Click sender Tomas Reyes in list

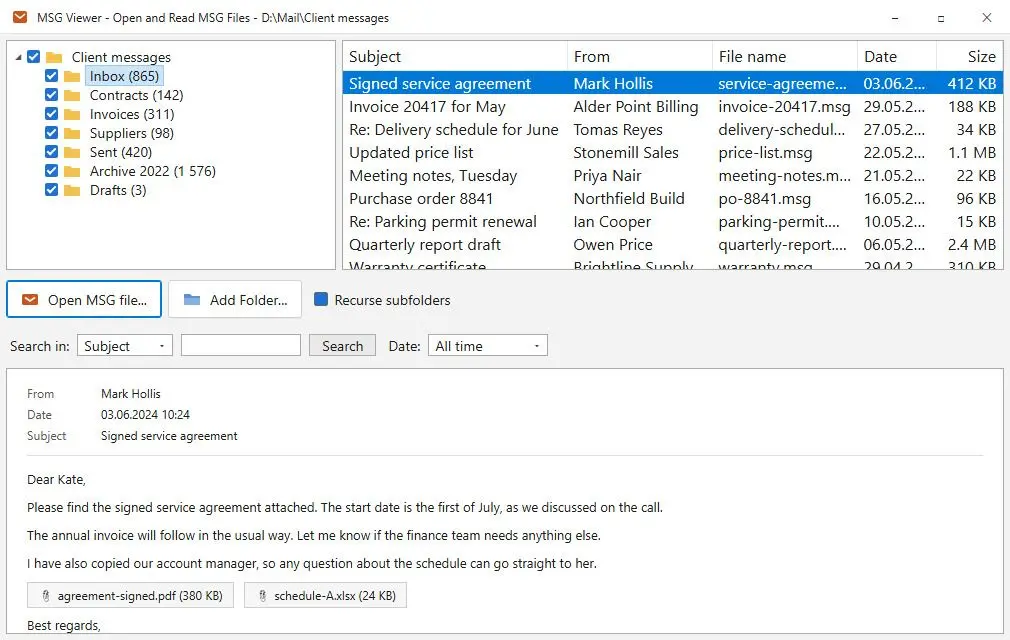point(618,129)
